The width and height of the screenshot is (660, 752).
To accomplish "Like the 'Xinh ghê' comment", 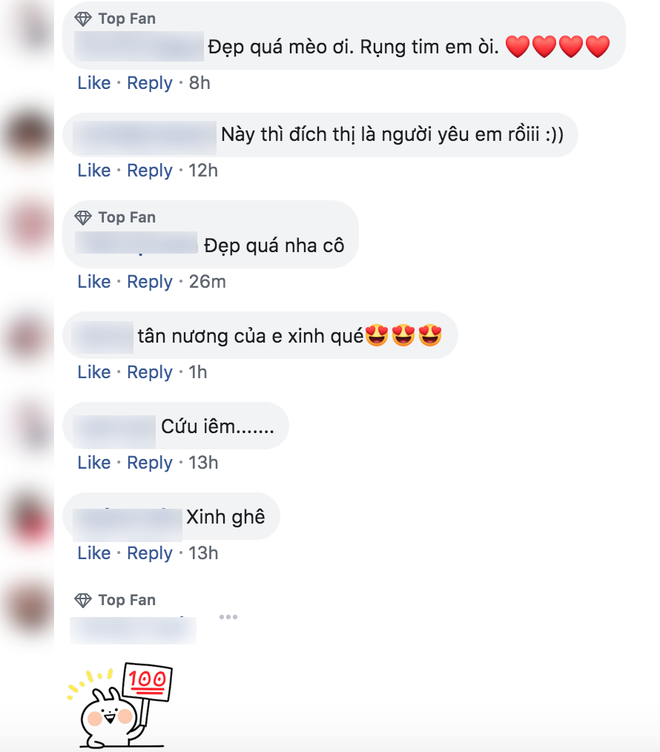I will coord(94,553).
